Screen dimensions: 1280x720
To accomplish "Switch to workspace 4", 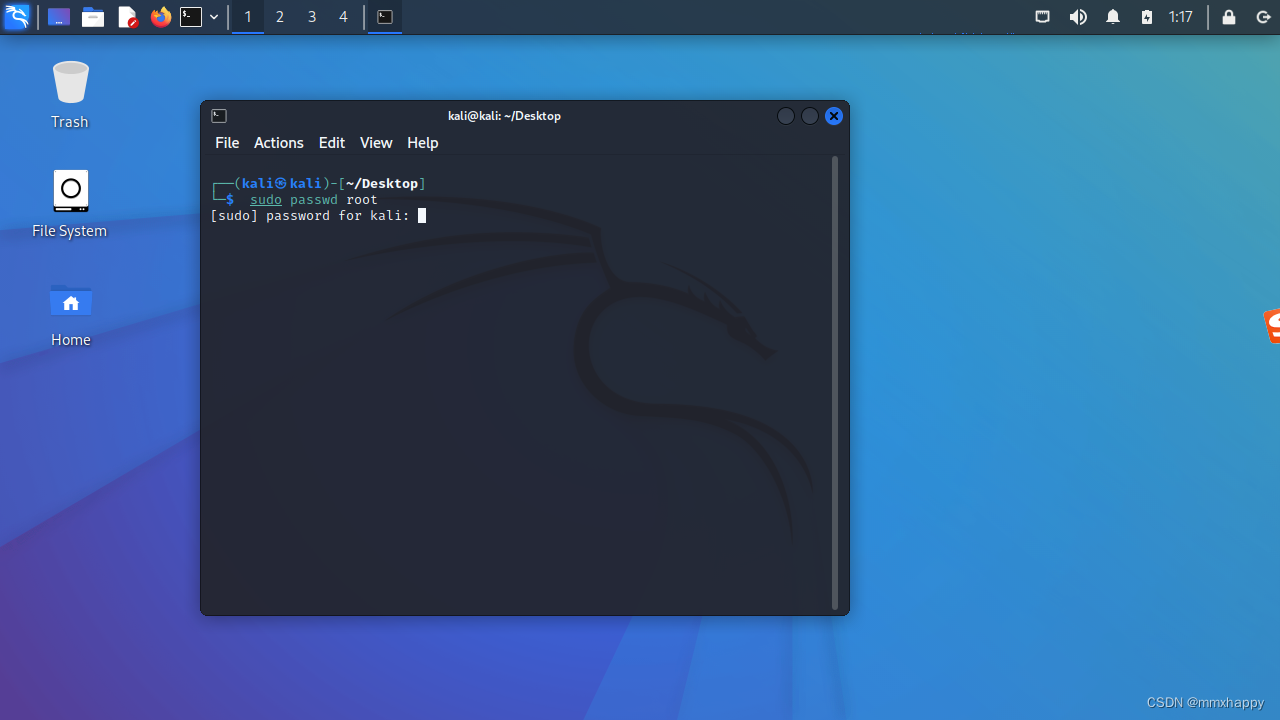I will click(343, 17).
